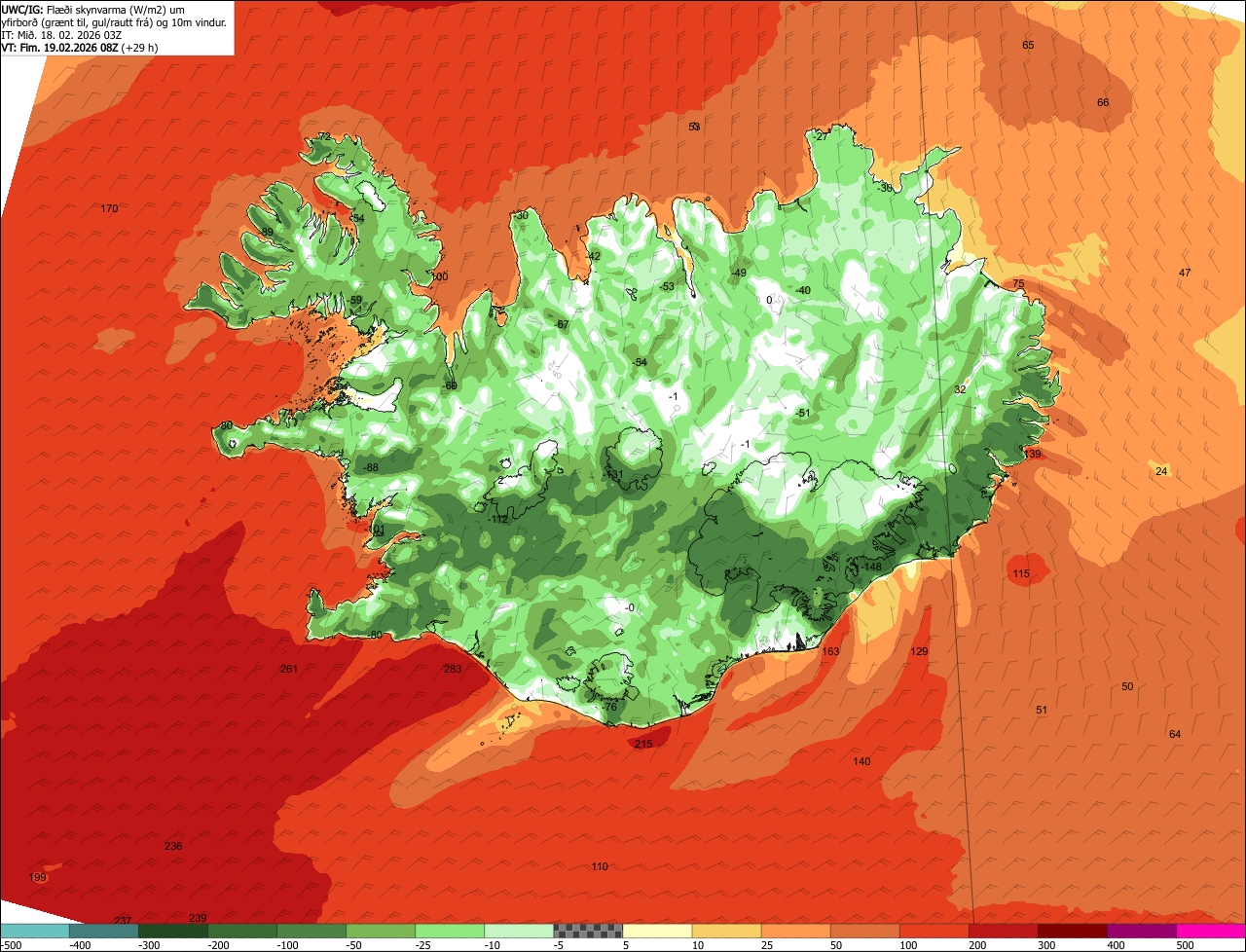Click the 32 value in eastern Iceland
The height and width of the screenshot is (952, 1246).
(960, 388)
